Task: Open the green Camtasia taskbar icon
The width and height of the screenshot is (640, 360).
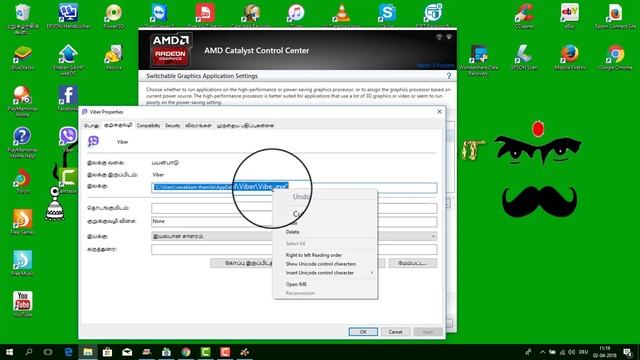Action: 205,352
